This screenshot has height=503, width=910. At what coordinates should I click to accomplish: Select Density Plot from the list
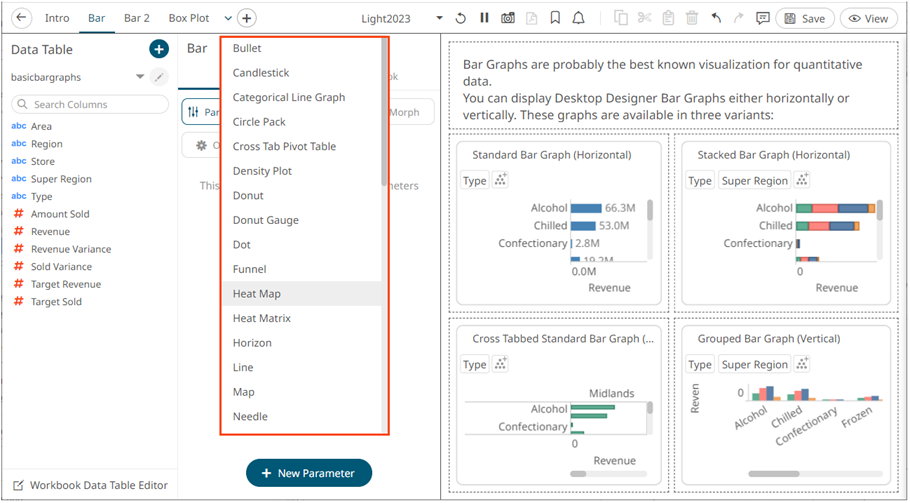[302, 171]
